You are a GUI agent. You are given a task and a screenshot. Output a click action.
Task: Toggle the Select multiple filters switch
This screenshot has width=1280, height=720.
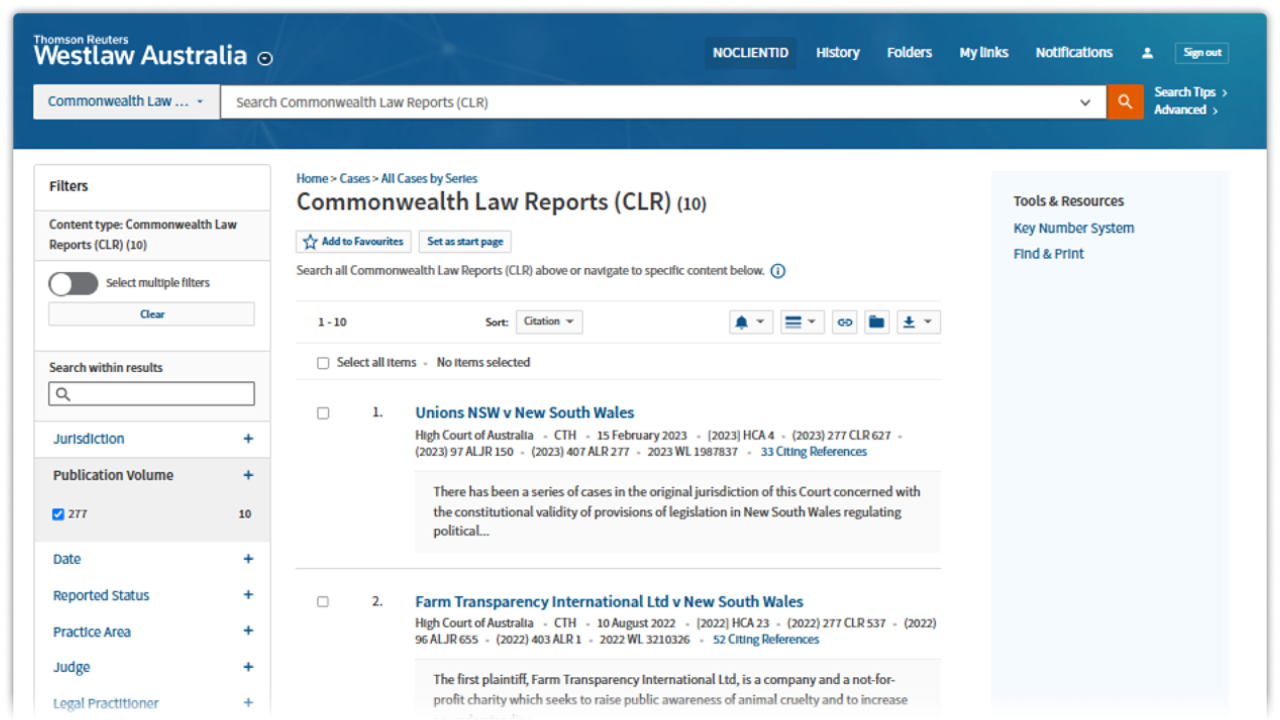(72, 283)
